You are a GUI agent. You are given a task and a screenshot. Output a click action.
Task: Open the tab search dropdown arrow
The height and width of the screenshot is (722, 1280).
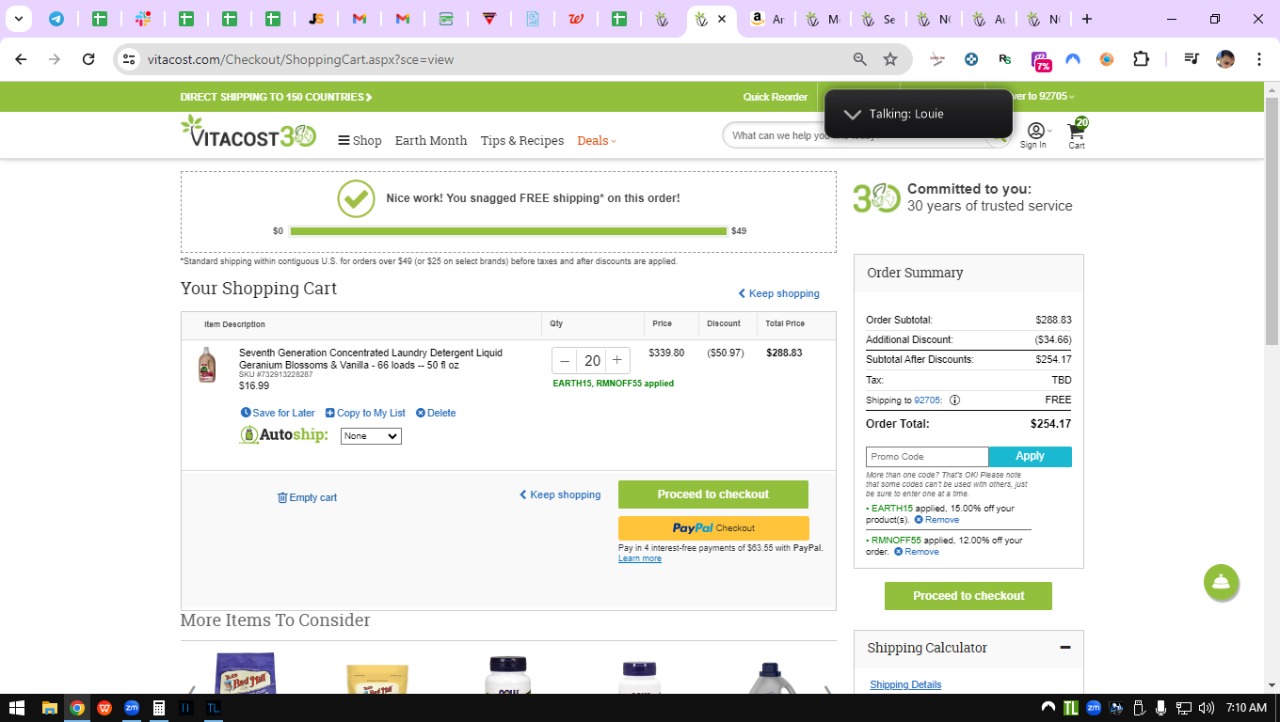18,19
